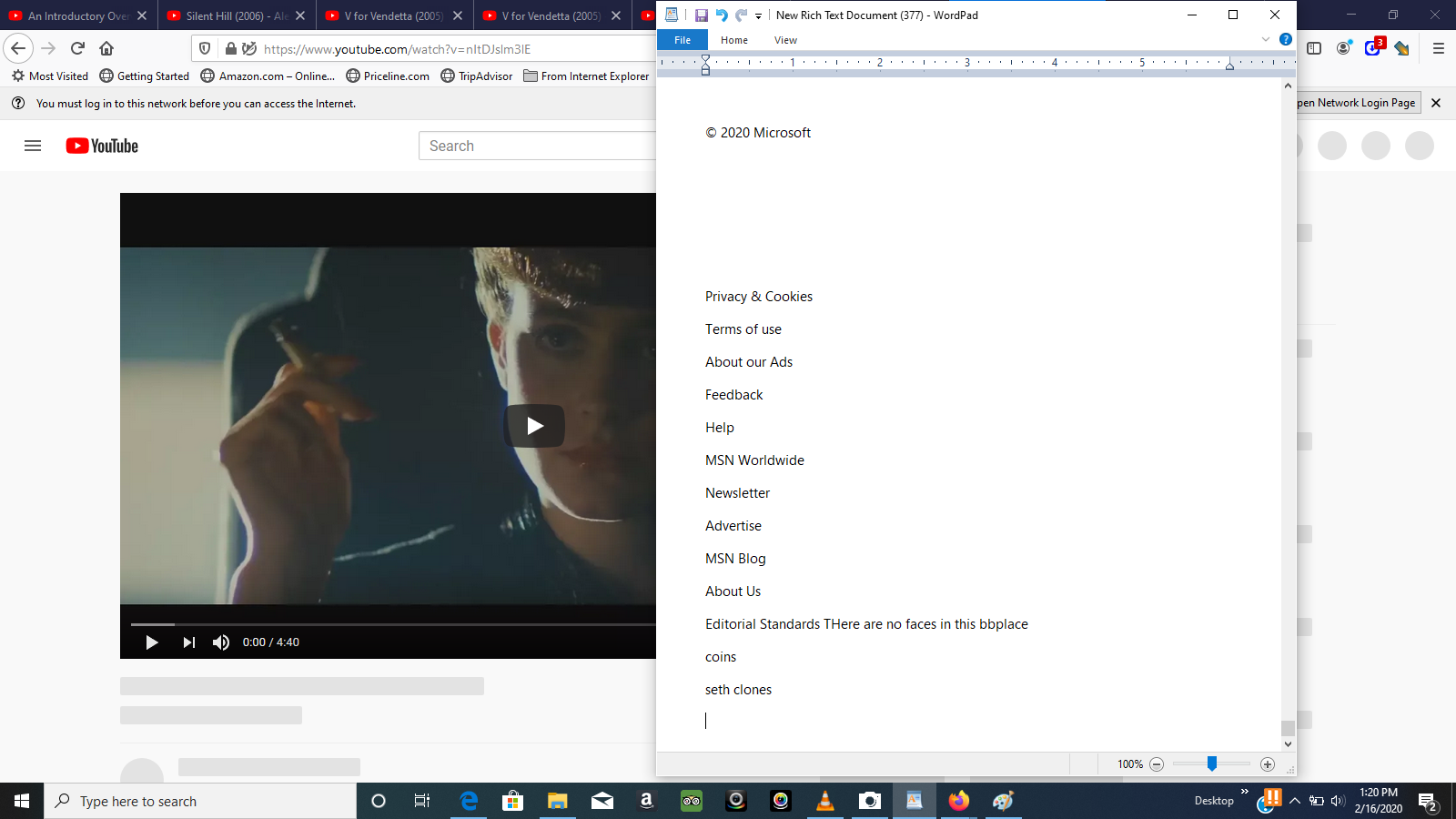Open the Amazon.com bookmark

(268, 76)
